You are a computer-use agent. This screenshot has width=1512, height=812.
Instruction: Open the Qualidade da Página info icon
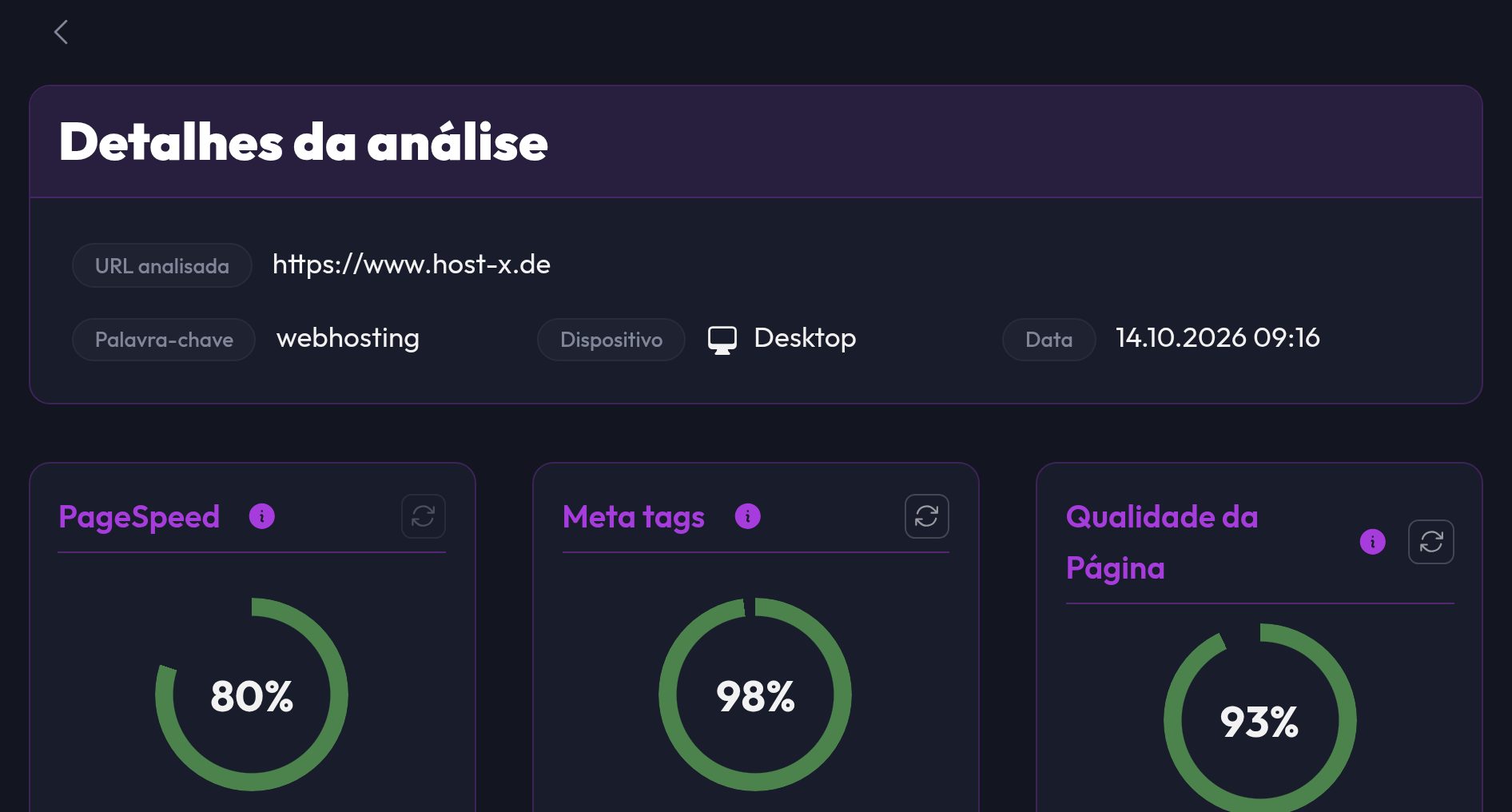(x=1373, y=542)
